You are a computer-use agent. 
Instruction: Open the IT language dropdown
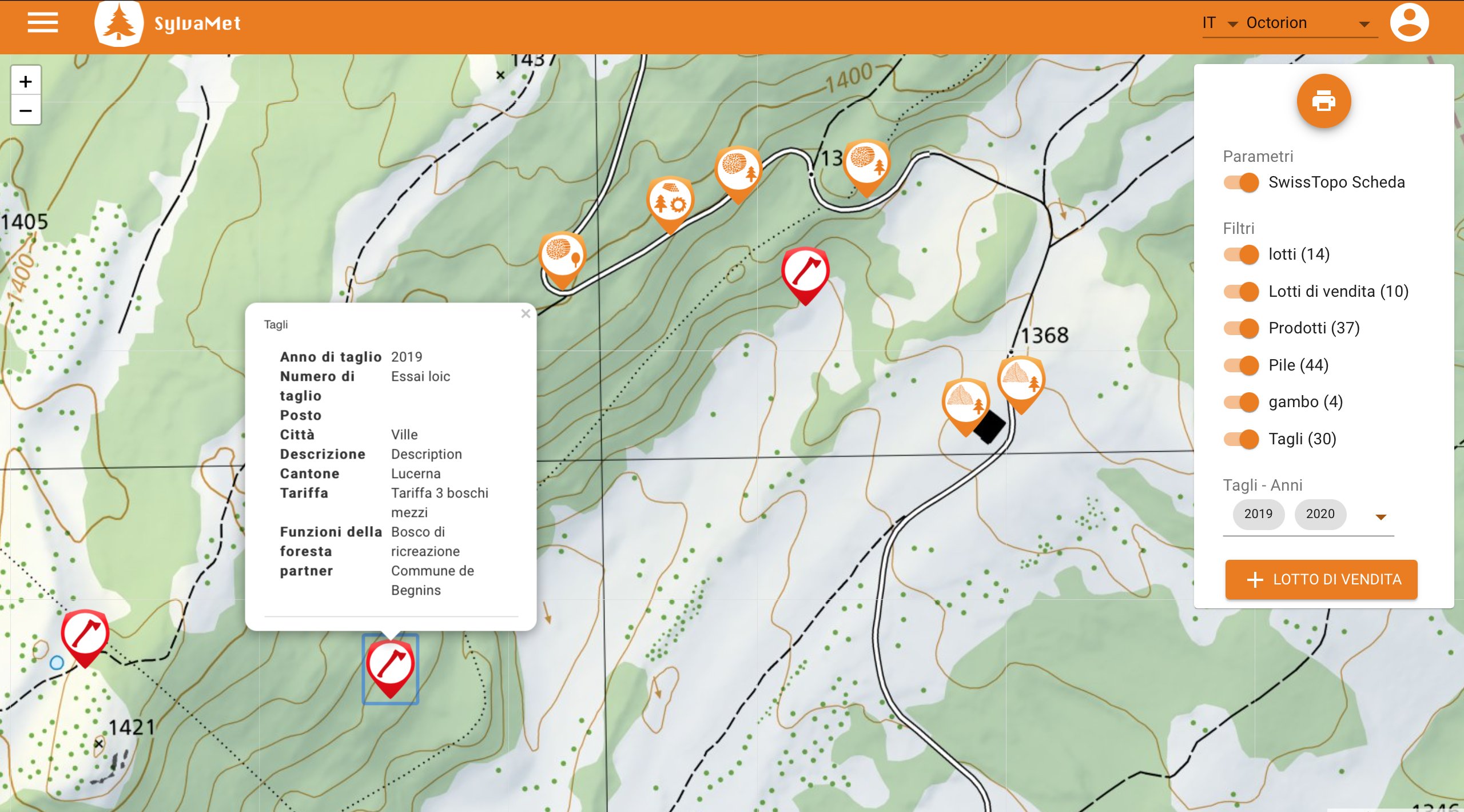[1220, 23]
